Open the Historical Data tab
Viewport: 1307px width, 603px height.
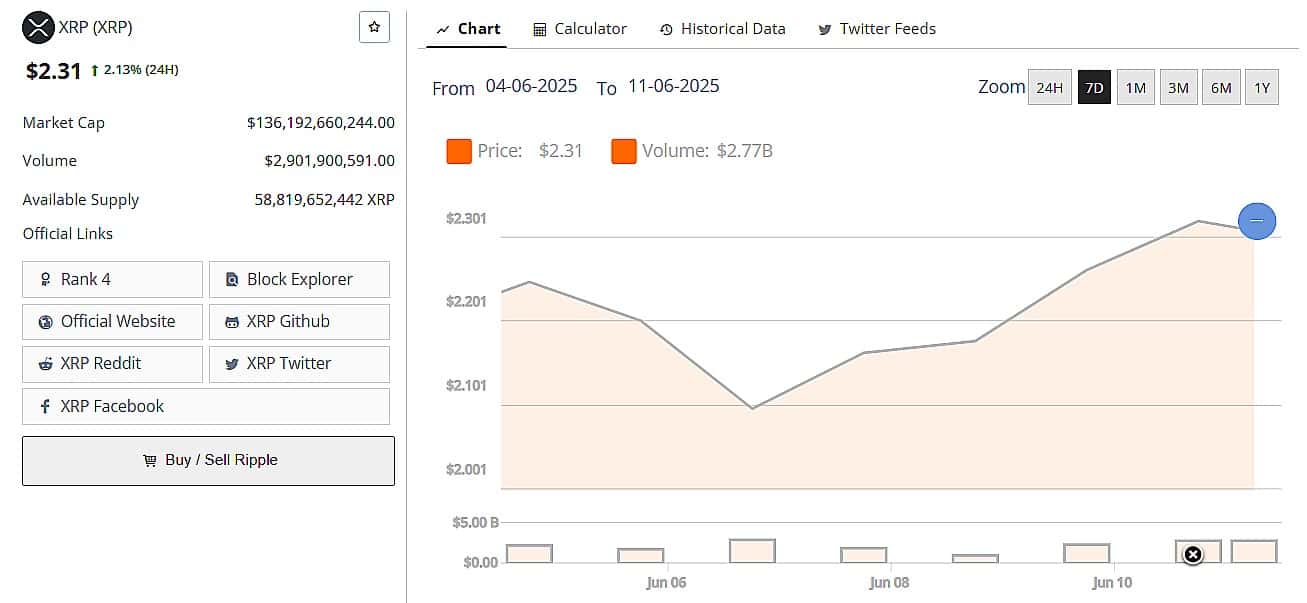pyautogui.click(x=723, y=29)
